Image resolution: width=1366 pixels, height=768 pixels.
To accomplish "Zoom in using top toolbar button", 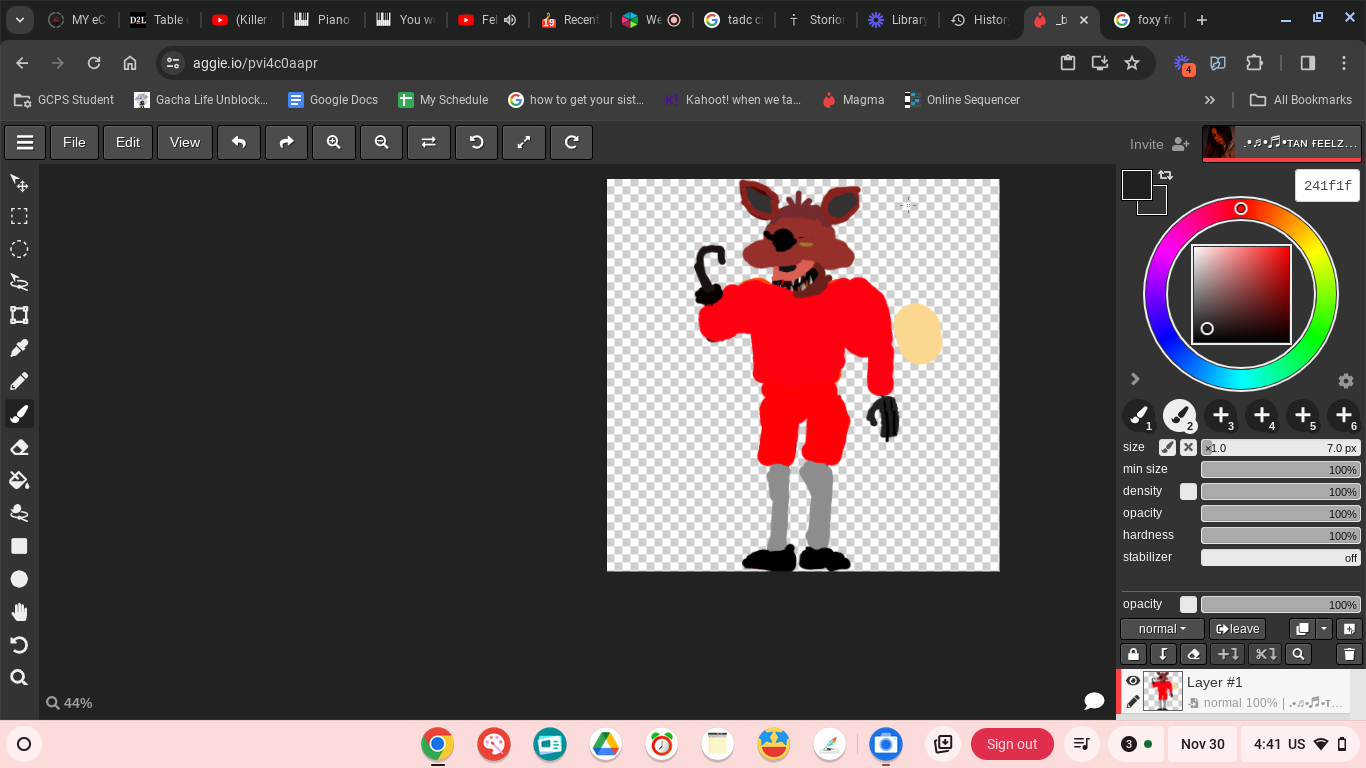I will pyautogui.click(x=334, y=142).
